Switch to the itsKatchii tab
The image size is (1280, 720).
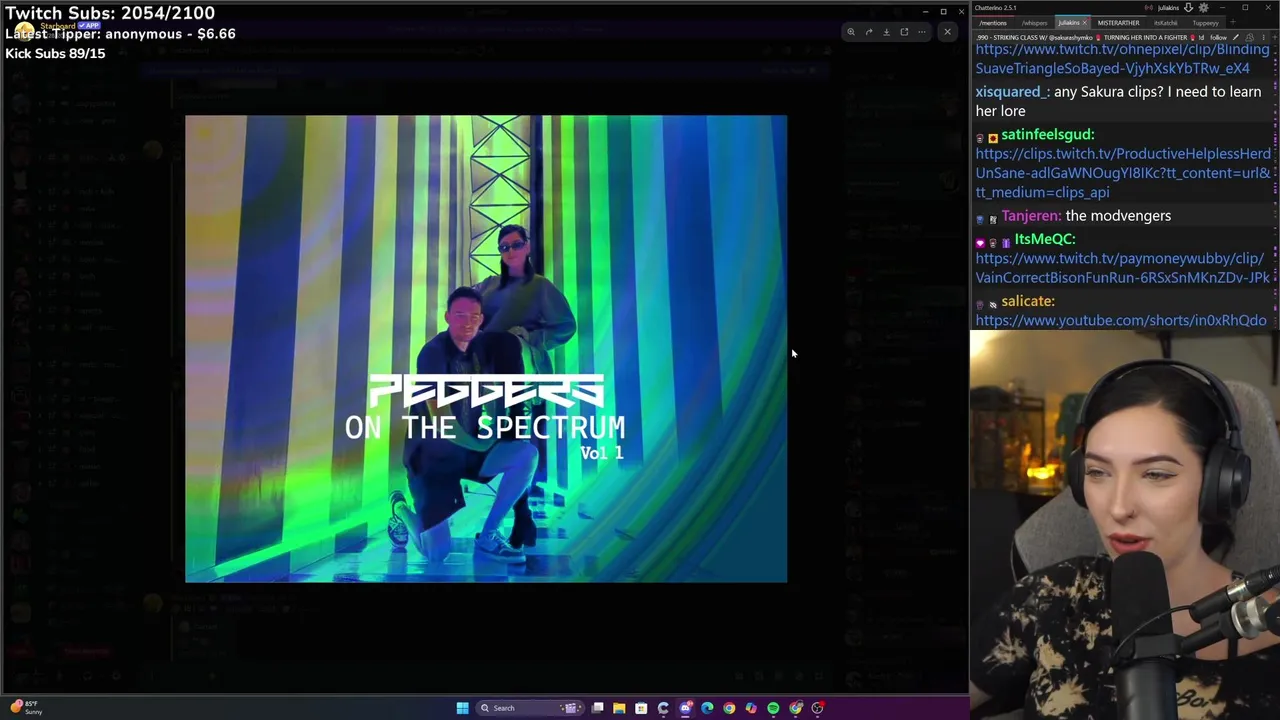click(x=1165, y=23)
